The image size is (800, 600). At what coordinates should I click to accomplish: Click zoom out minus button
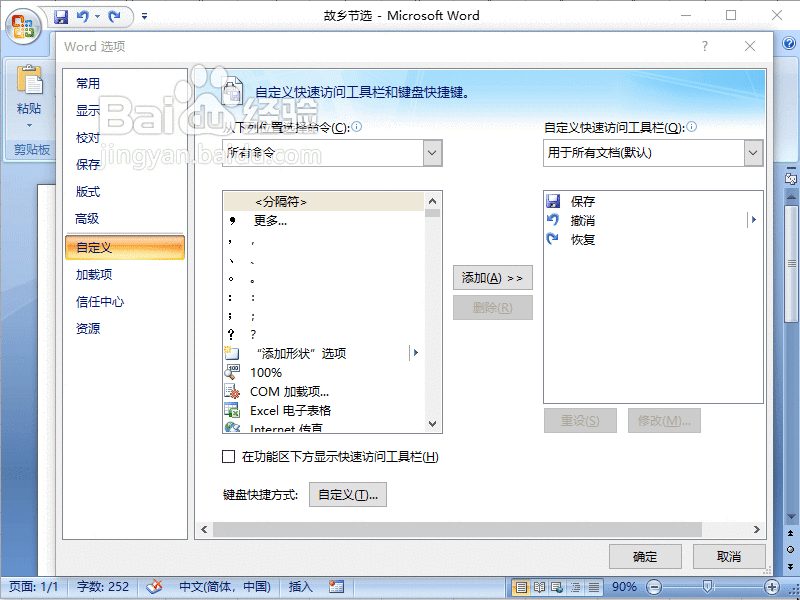click(x=654, y=587)
